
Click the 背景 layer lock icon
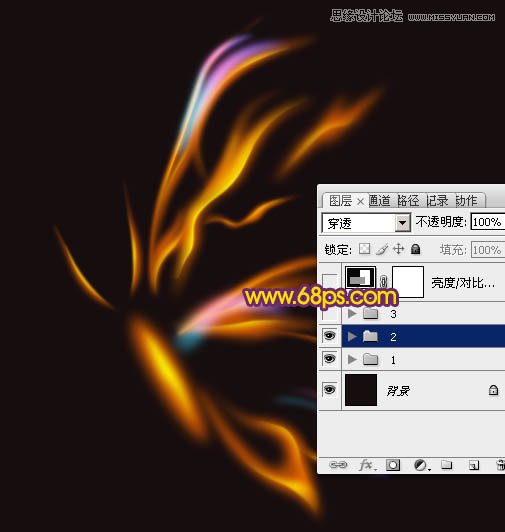click(x=493, y=390)
